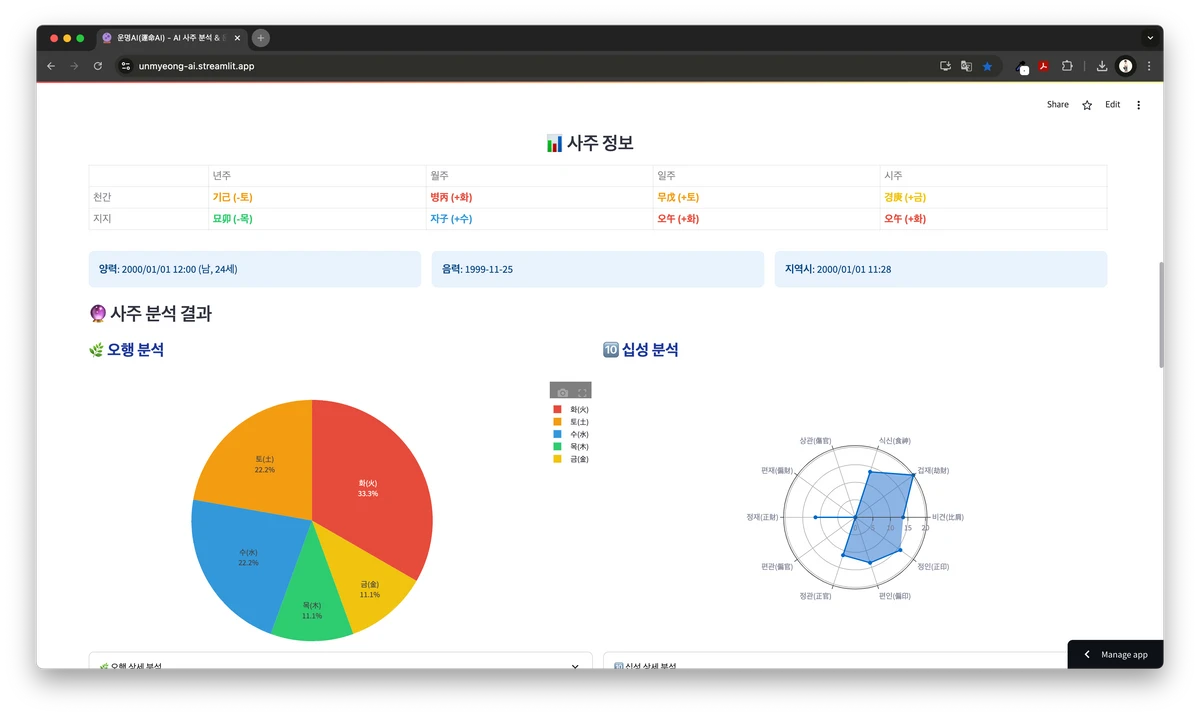Toggle the 화(火) legend entry
Image resolution: width=1200 pixels, height=717 pixels.
(x=570, y=409)
